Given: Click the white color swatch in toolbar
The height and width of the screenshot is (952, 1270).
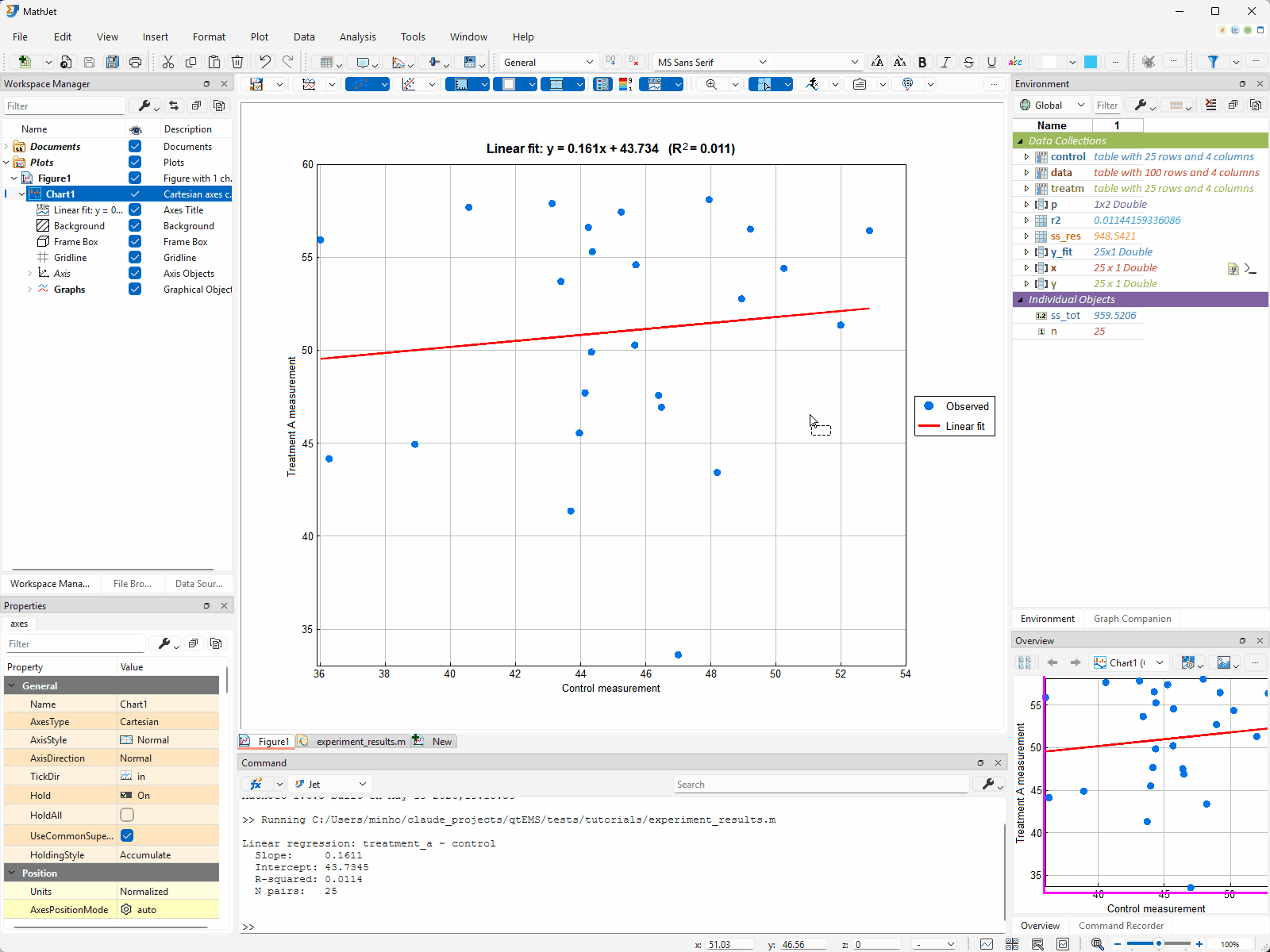Looking at the screenshot, I should click(x=1049, y=62).
